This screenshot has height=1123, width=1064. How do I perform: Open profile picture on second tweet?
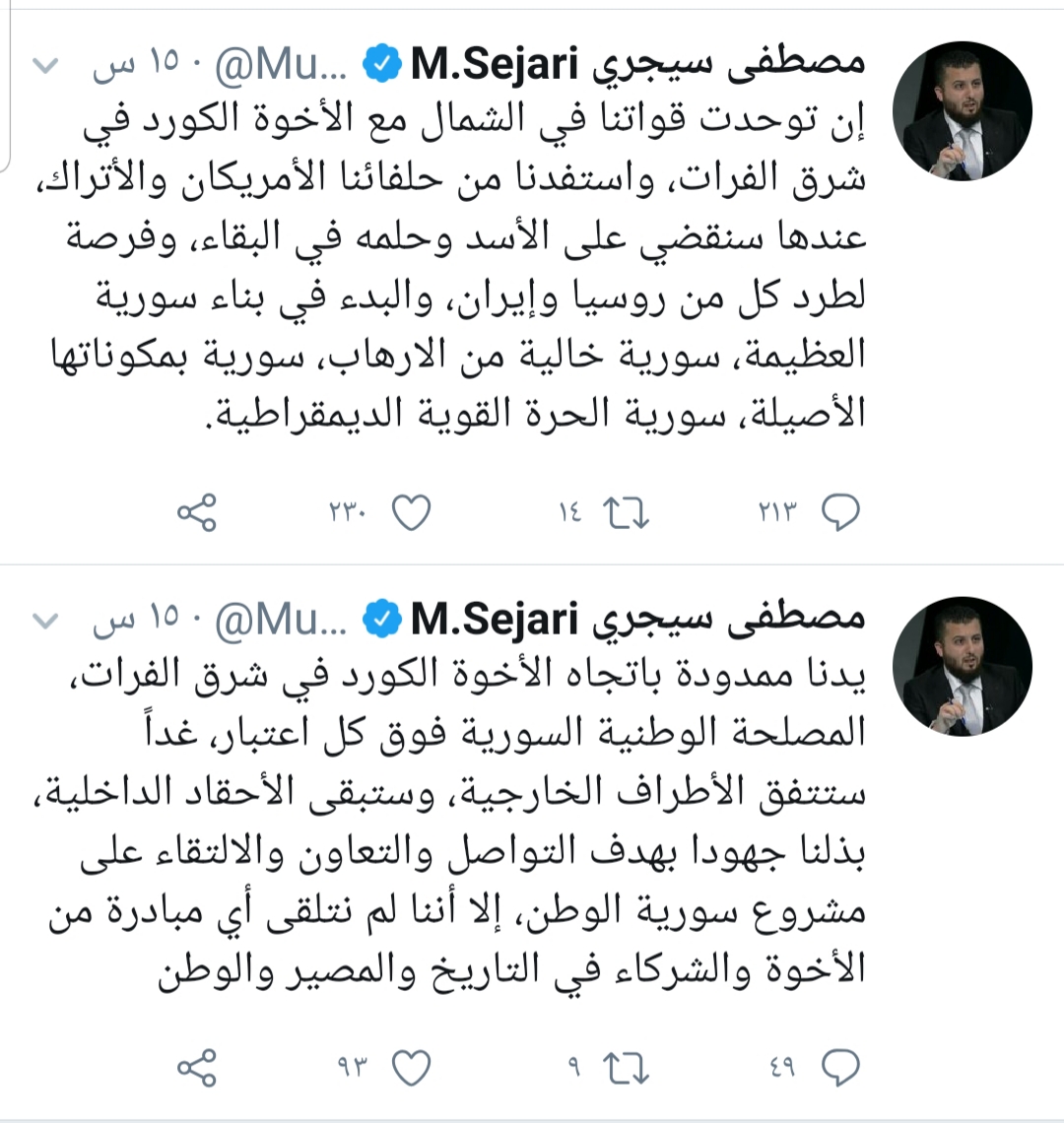click(x=962, y=666)
